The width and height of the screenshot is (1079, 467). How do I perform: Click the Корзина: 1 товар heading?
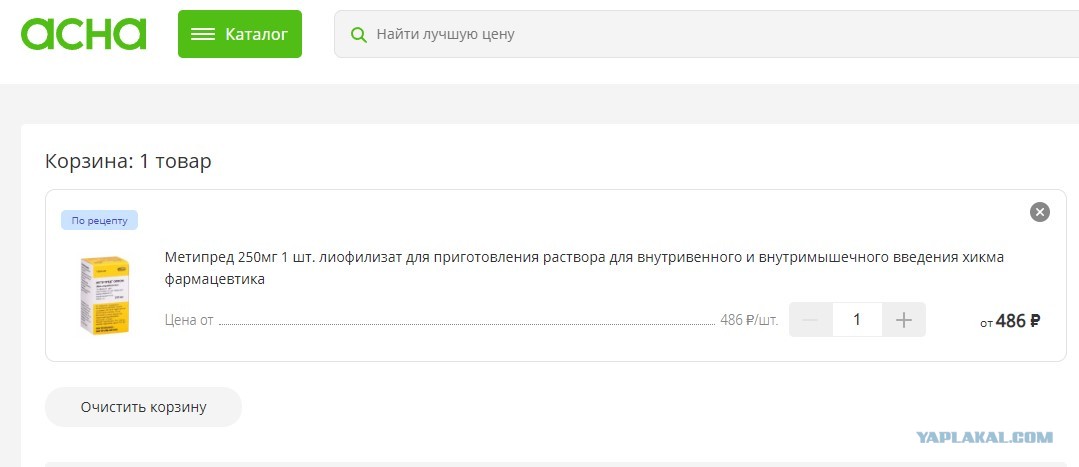tap(128, 162)
